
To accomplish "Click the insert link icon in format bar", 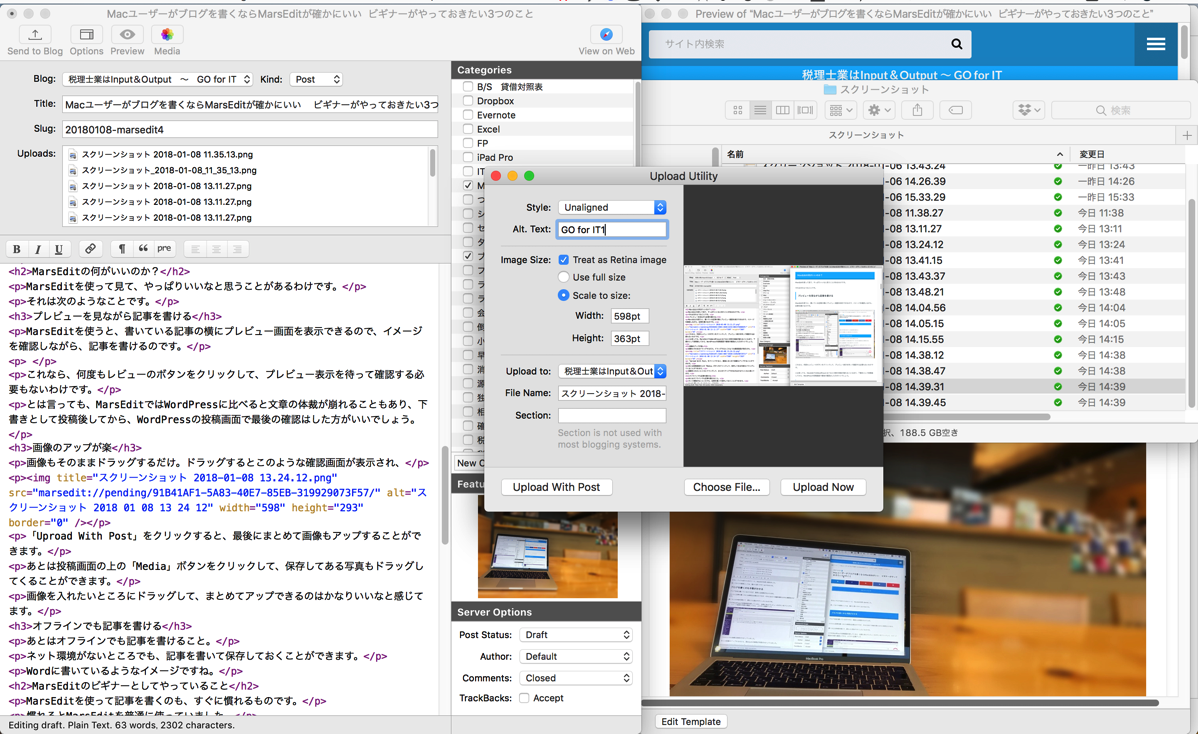I will 90,249.
